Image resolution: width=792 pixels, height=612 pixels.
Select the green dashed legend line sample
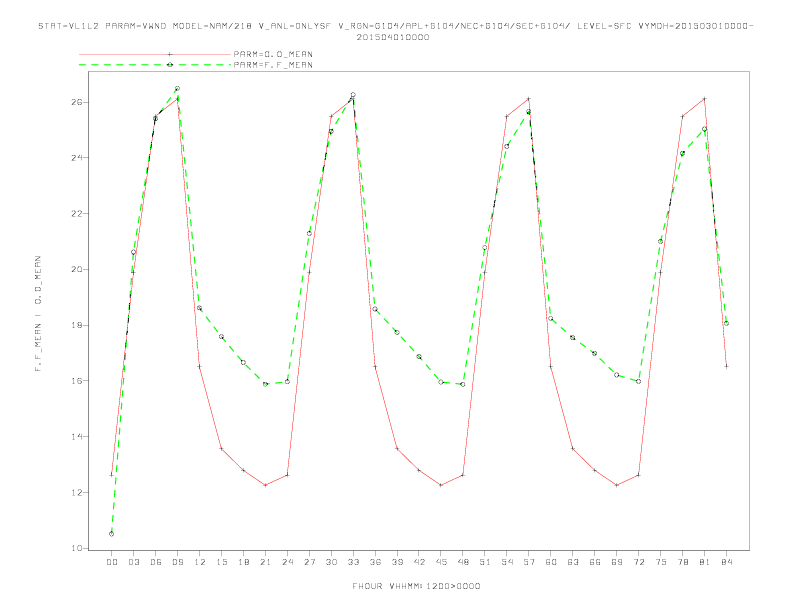point(155,65)
